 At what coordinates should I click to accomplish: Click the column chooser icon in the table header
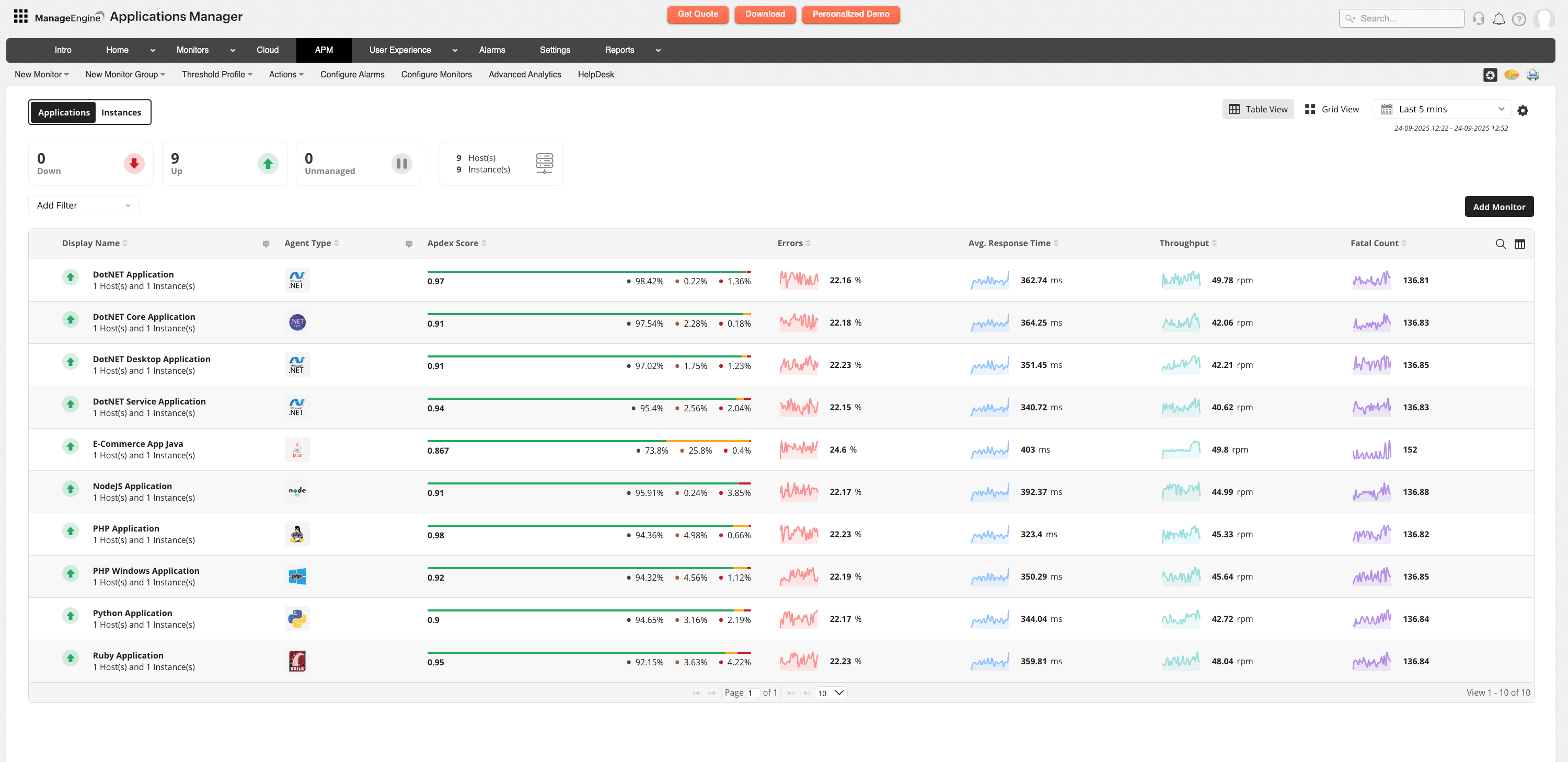click(x=1520, y=244)
